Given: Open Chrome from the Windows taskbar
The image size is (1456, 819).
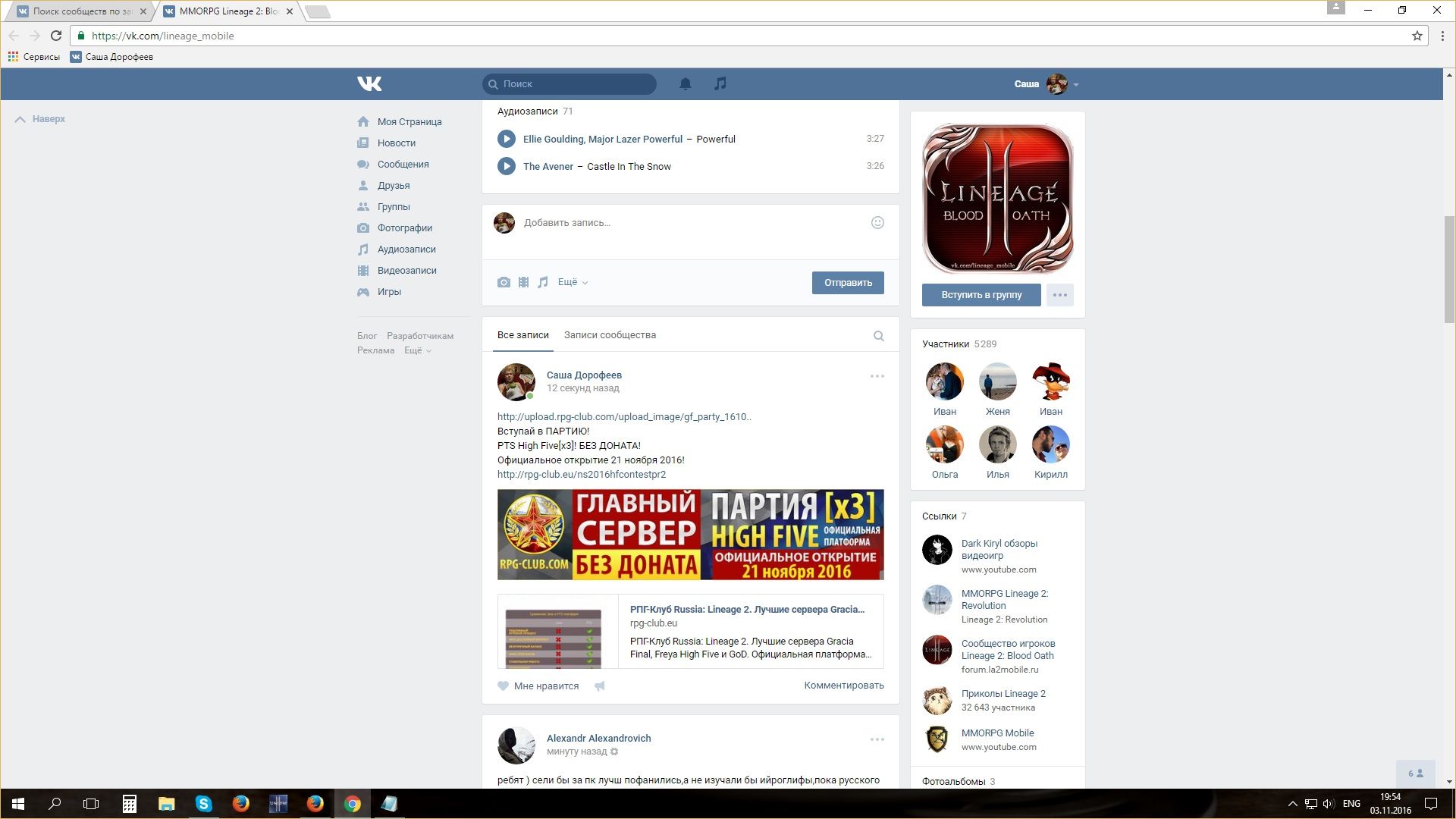Looking at the screenshot, I should click(352, 804).
